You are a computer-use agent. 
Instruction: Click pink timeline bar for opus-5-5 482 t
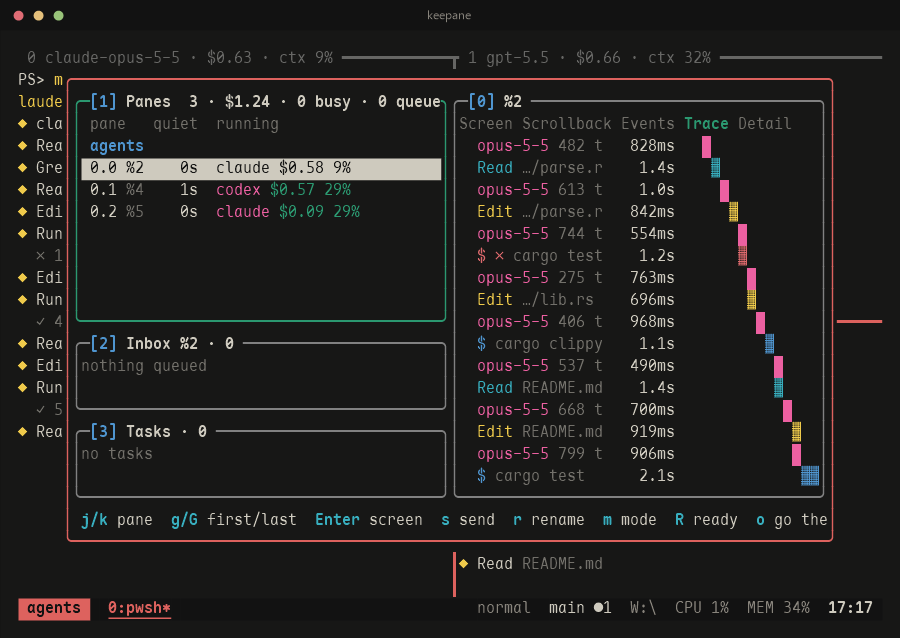tap(707, 146)
